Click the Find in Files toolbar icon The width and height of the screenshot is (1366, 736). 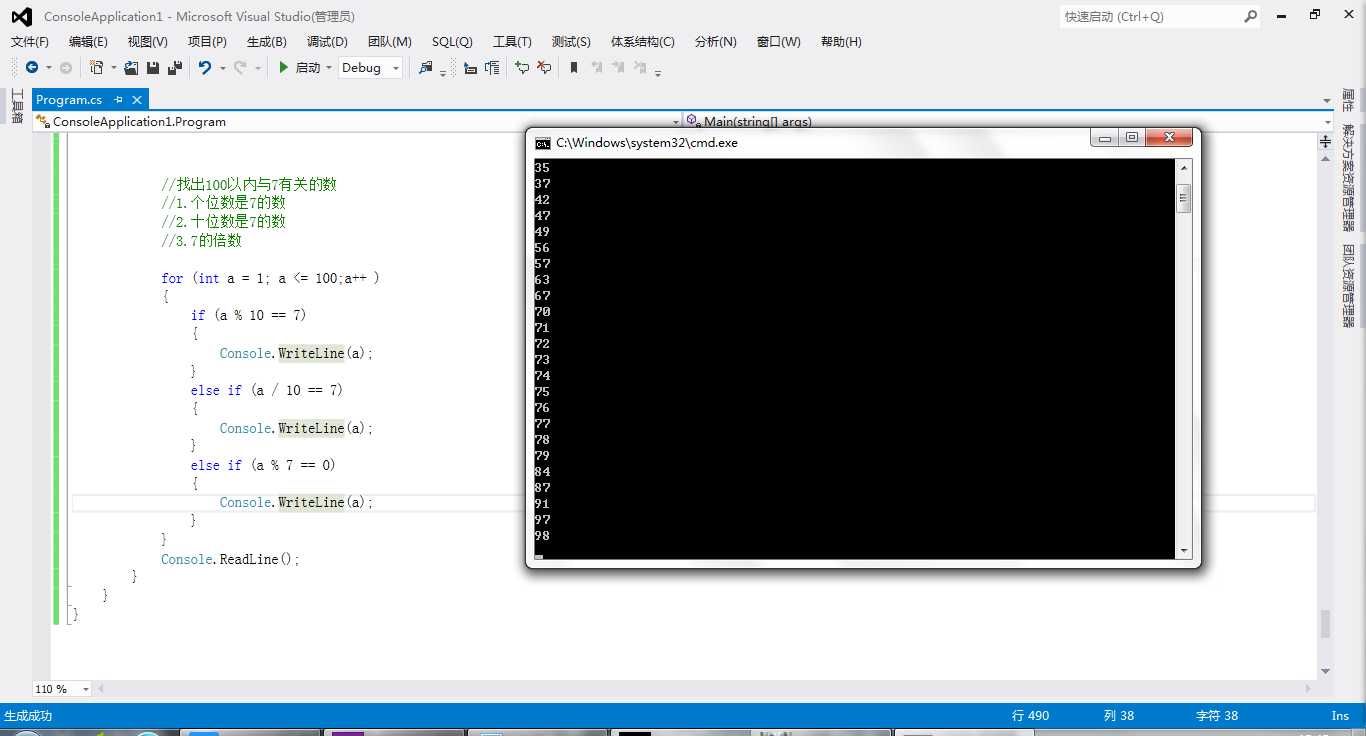[x=426, y=67]
